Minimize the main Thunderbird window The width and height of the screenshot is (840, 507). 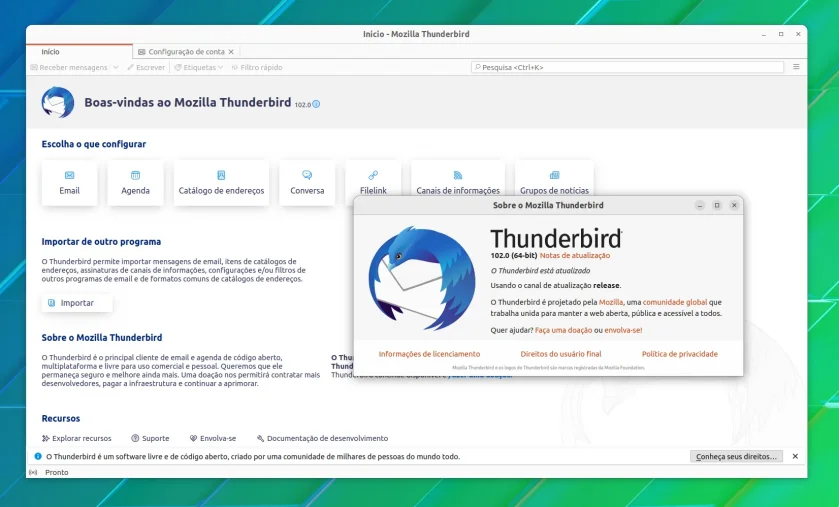pos(764,34)
